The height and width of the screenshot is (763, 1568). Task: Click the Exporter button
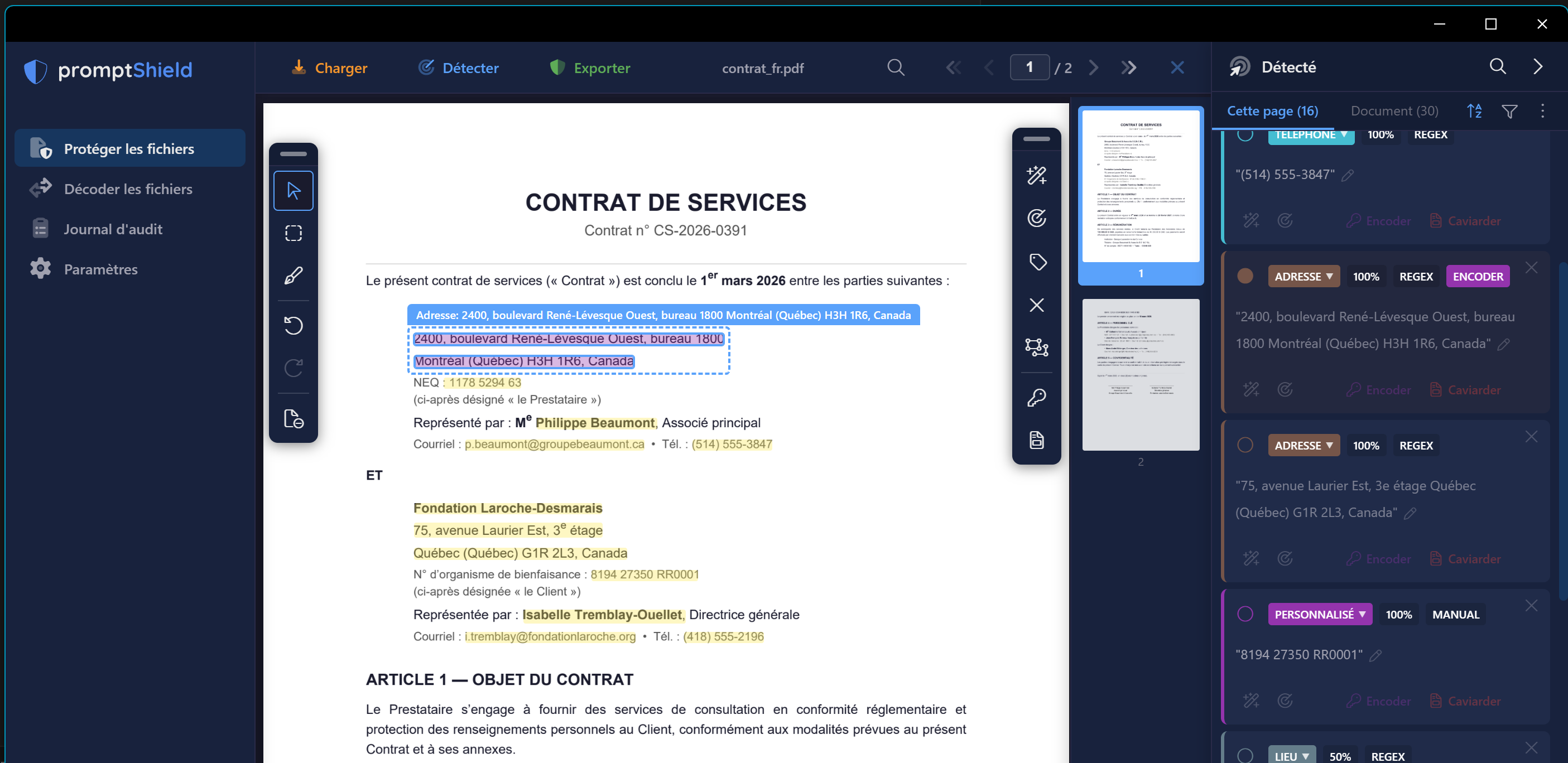(589, 67)
